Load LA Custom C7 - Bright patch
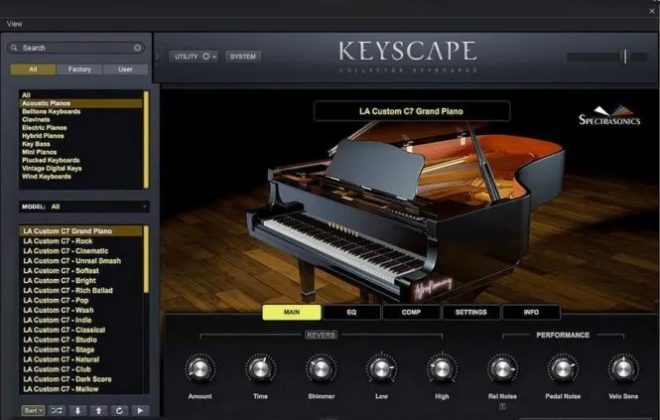 tap(81, 281)
